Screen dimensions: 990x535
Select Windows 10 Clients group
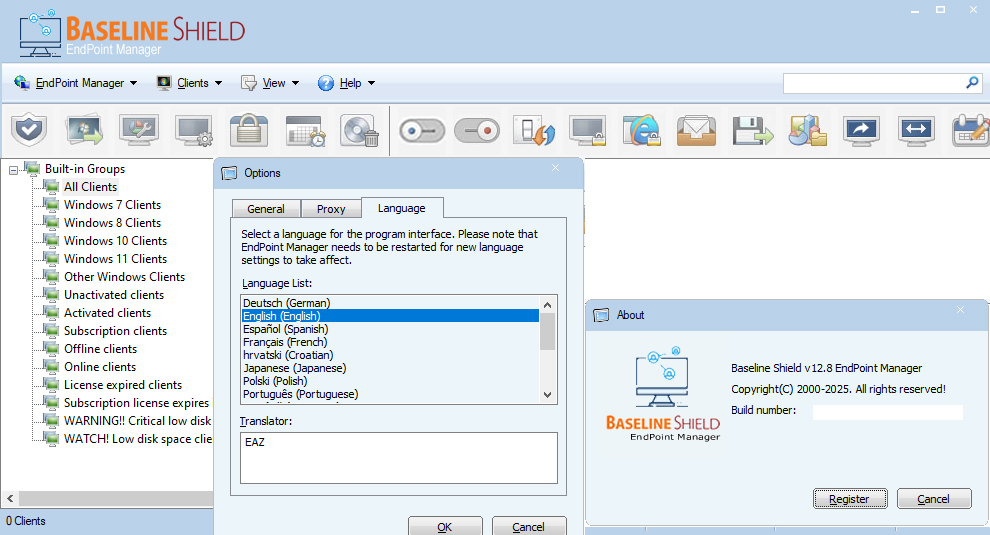116,241
